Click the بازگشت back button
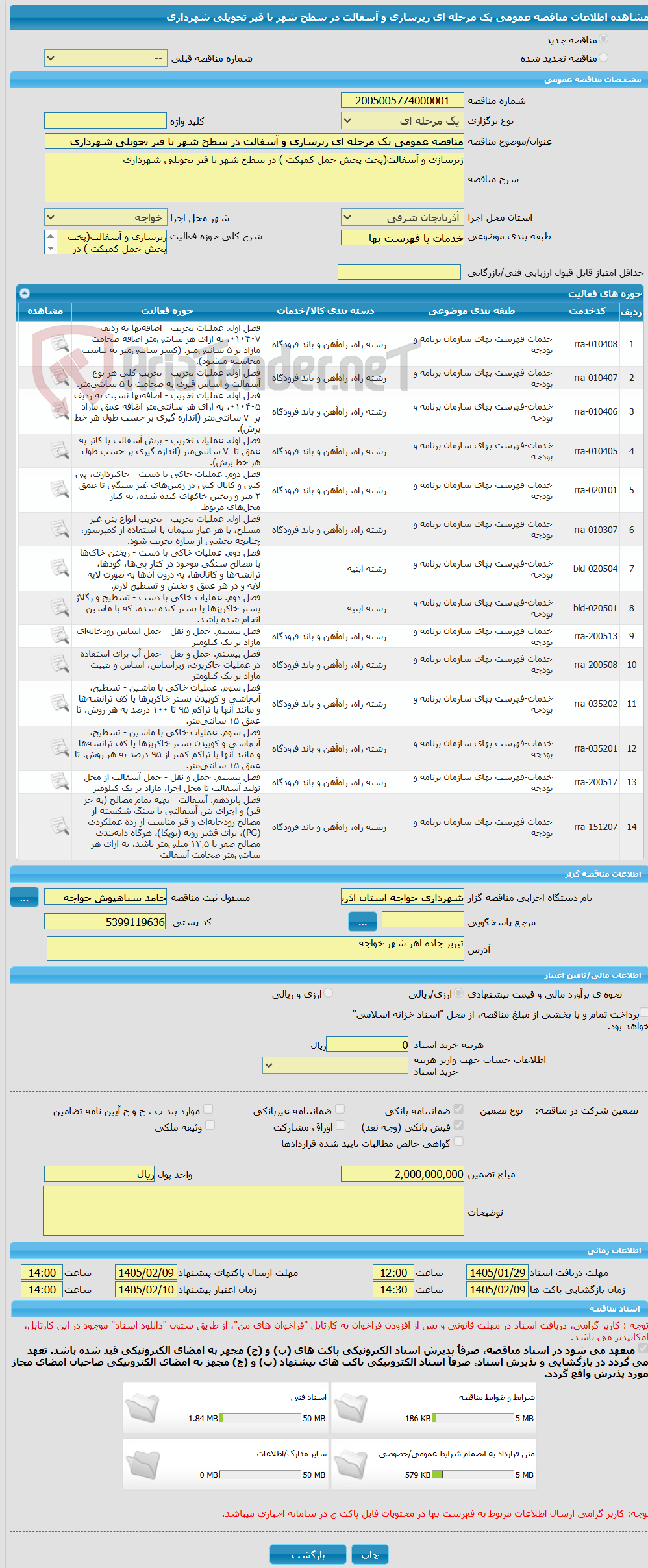This screenshot has height=1568, width=648. click(x=308, y=1554)
